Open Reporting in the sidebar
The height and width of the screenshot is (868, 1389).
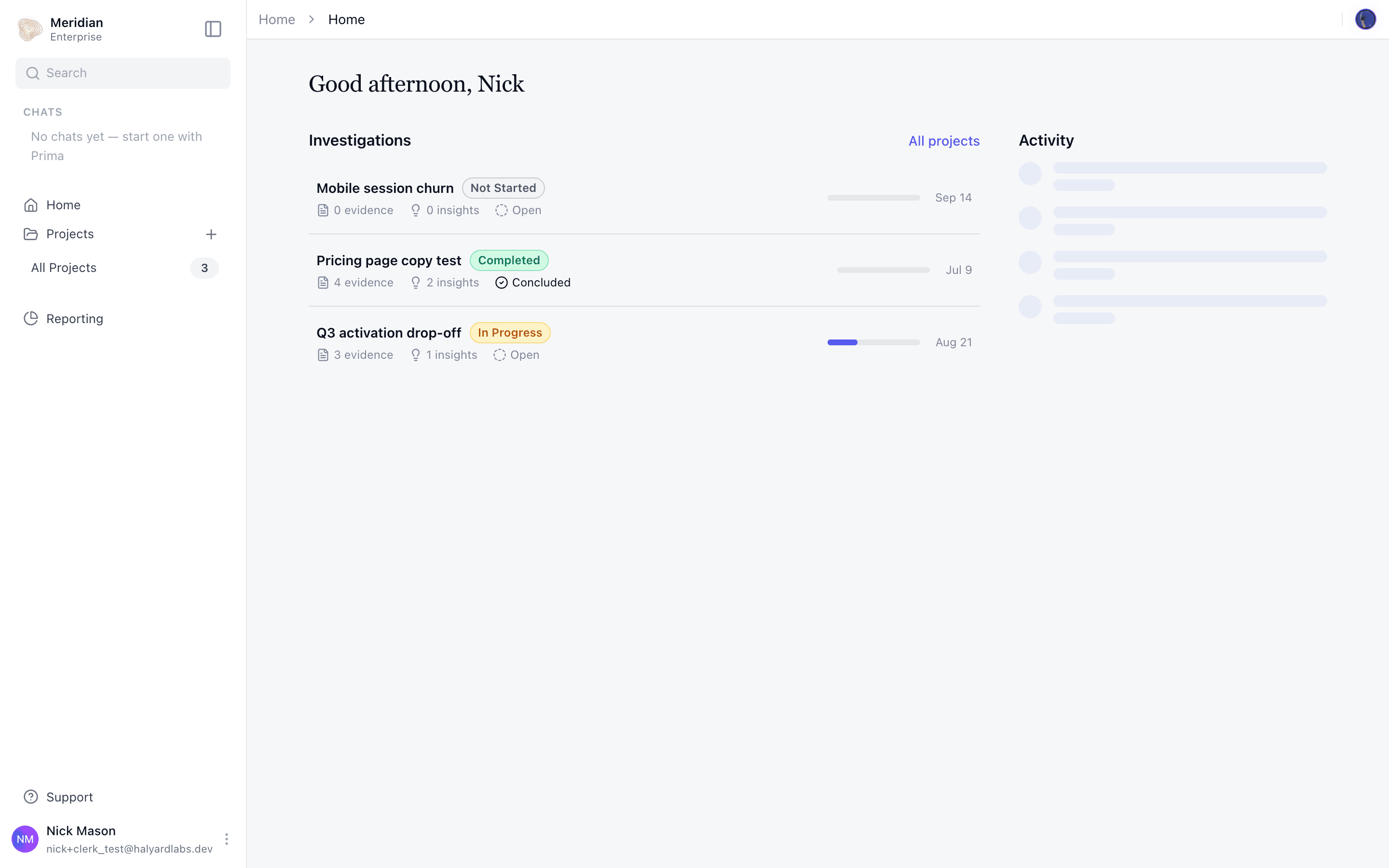pos(123,319)
